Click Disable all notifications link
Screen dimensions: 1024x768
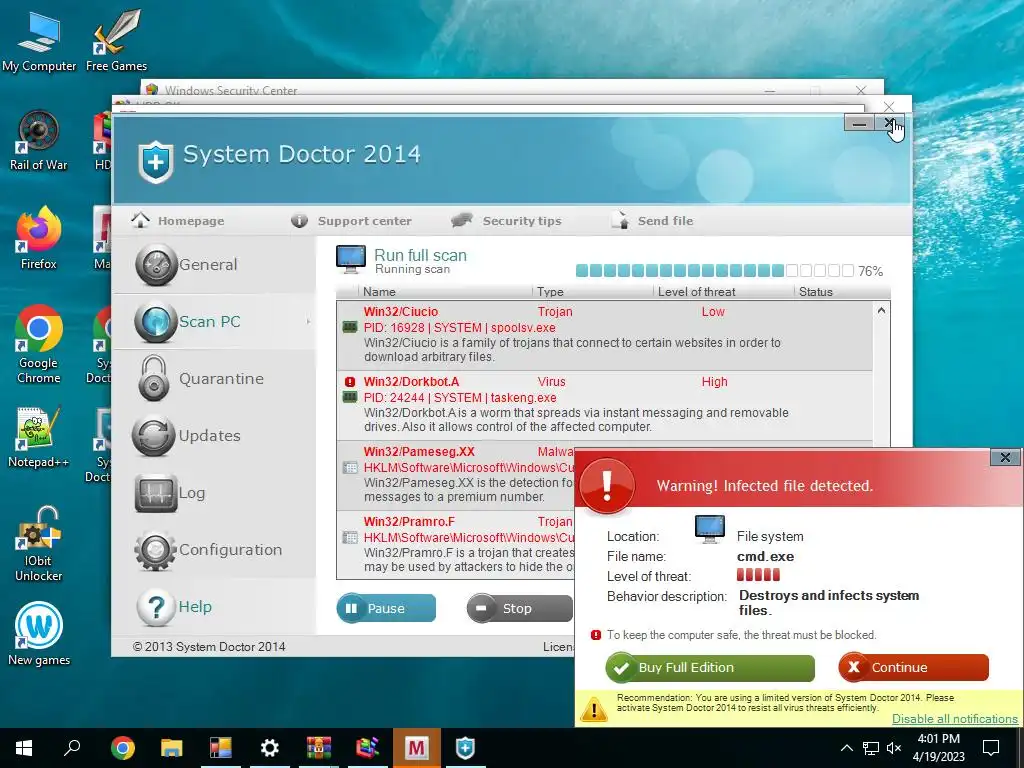tap(955, 718)
